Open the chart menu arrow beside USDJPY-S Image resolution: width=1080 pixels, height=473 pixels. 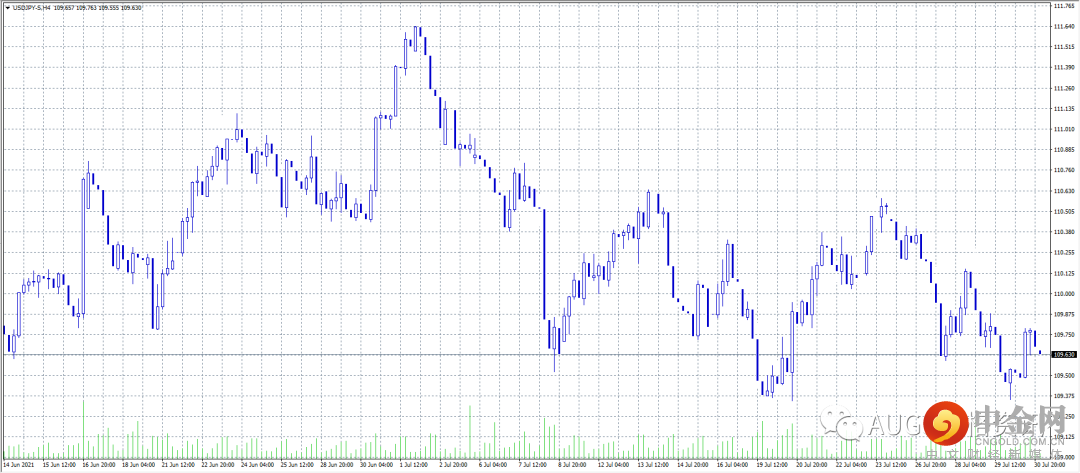click(7, 7)
